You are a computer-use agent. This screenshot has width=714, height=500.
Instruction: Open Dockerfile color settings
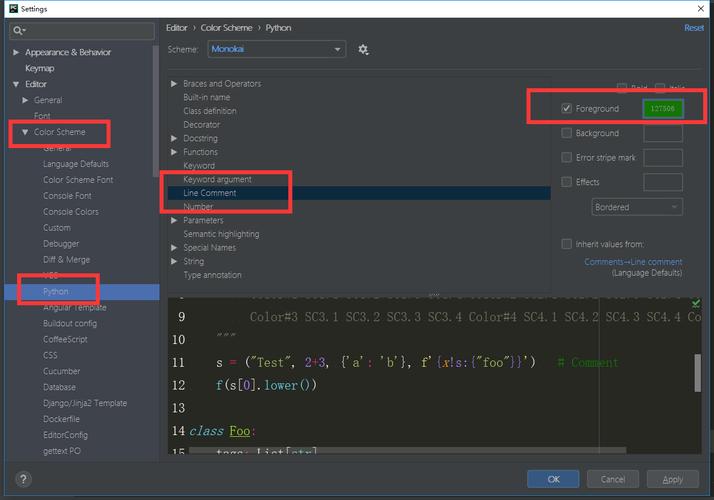tap(61, 419)
